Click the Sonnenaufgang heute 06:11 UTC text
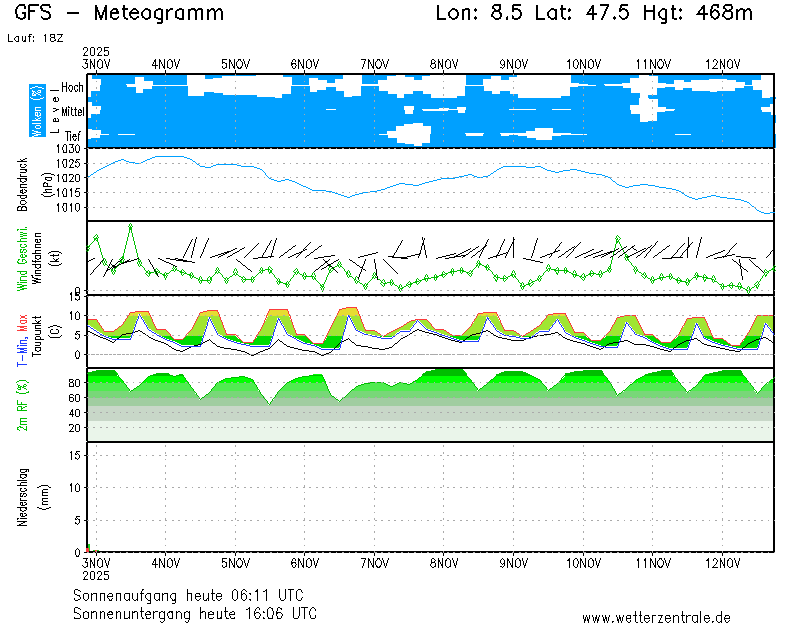The width and height of the screenshot is (800, 625). [195, 596]
